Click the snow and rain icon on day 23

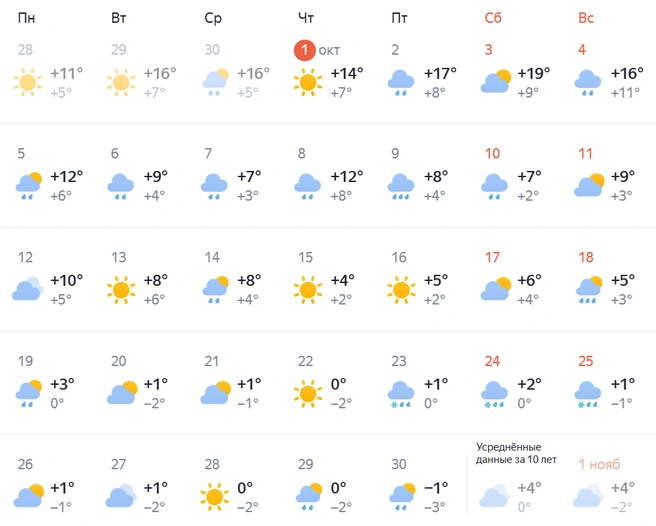(x=401, y=394)
